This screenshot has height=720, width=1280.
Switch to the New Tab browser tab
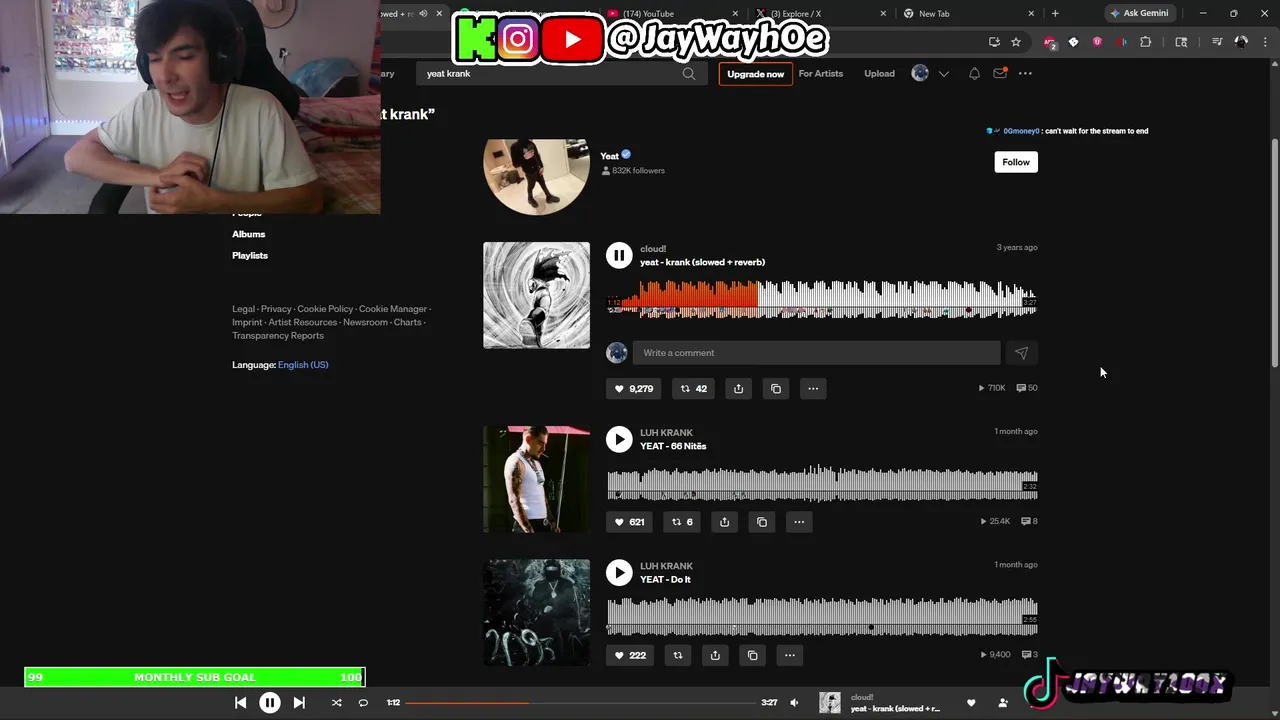(967, 13)
